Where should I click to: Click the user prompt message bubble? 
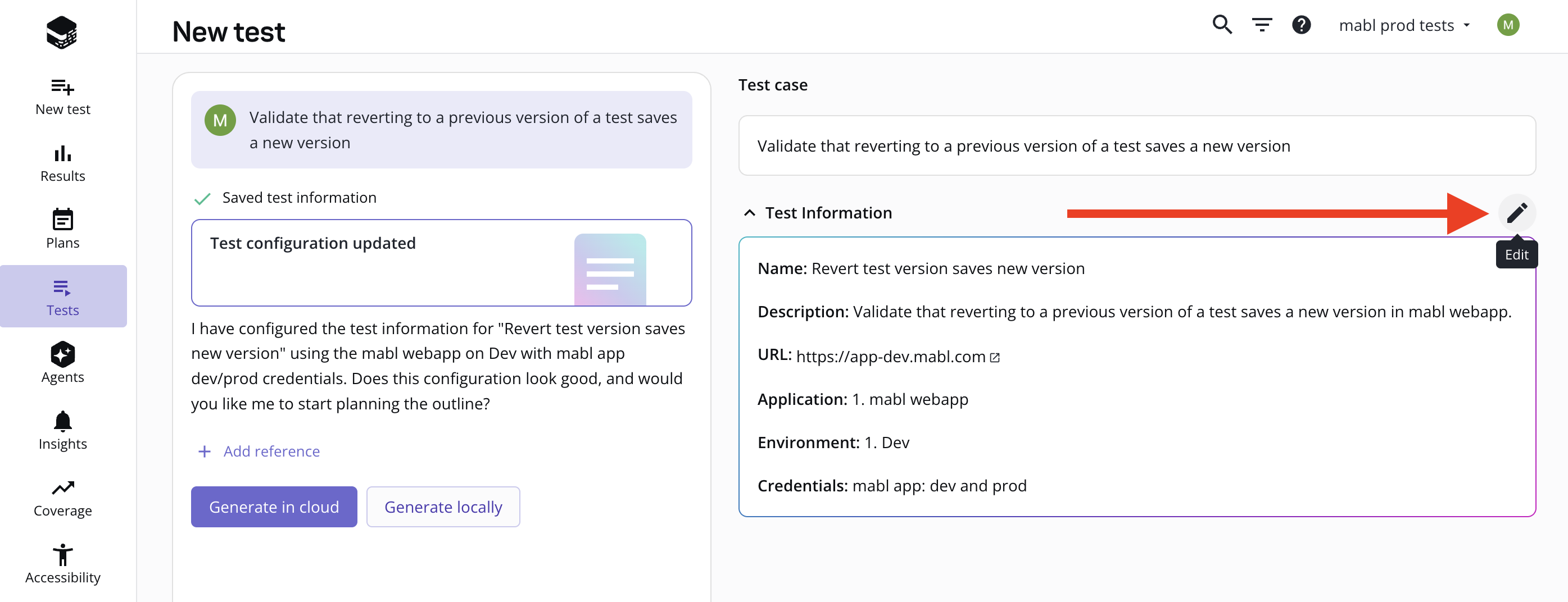441,130
